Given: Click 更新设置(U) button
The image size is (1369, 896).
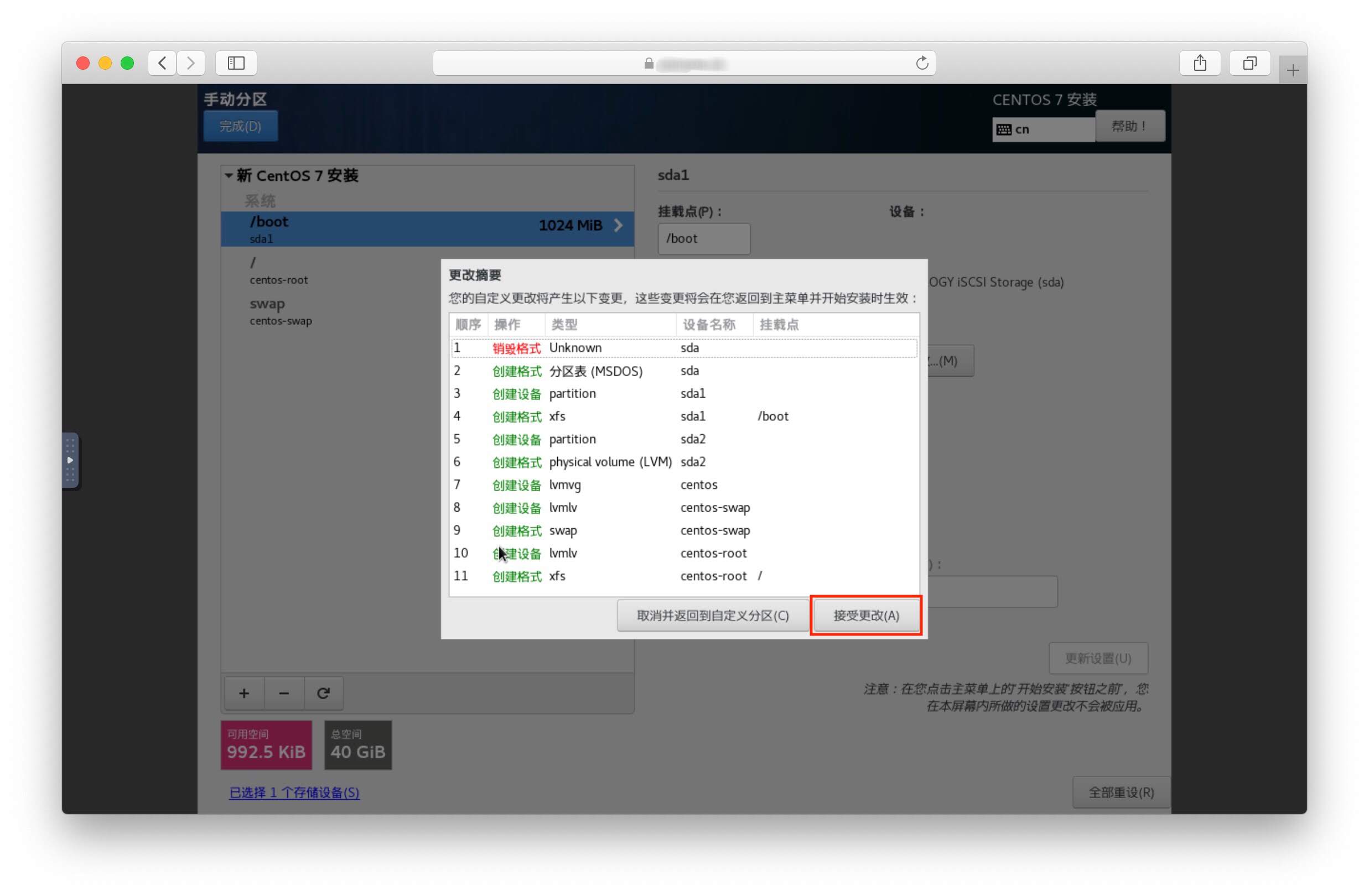Looking at the screenshot, I should coord(1098,658).
